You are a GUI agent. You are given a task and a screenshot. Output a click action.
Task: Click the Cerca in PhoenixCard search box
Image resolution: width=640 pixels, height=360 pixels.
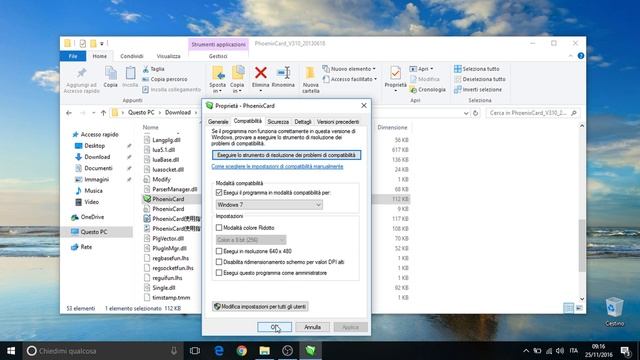(532, 113)
